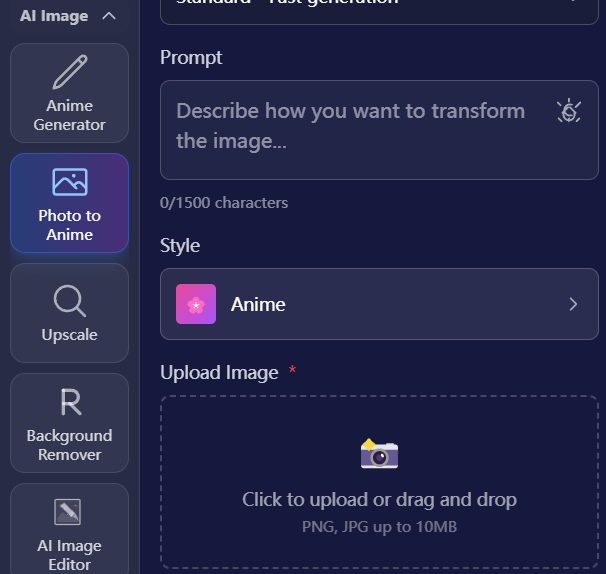This screenshot has height=574, width=606.
Task: Click the 'Click to upload or drag and drop' text
Action: 379,499
